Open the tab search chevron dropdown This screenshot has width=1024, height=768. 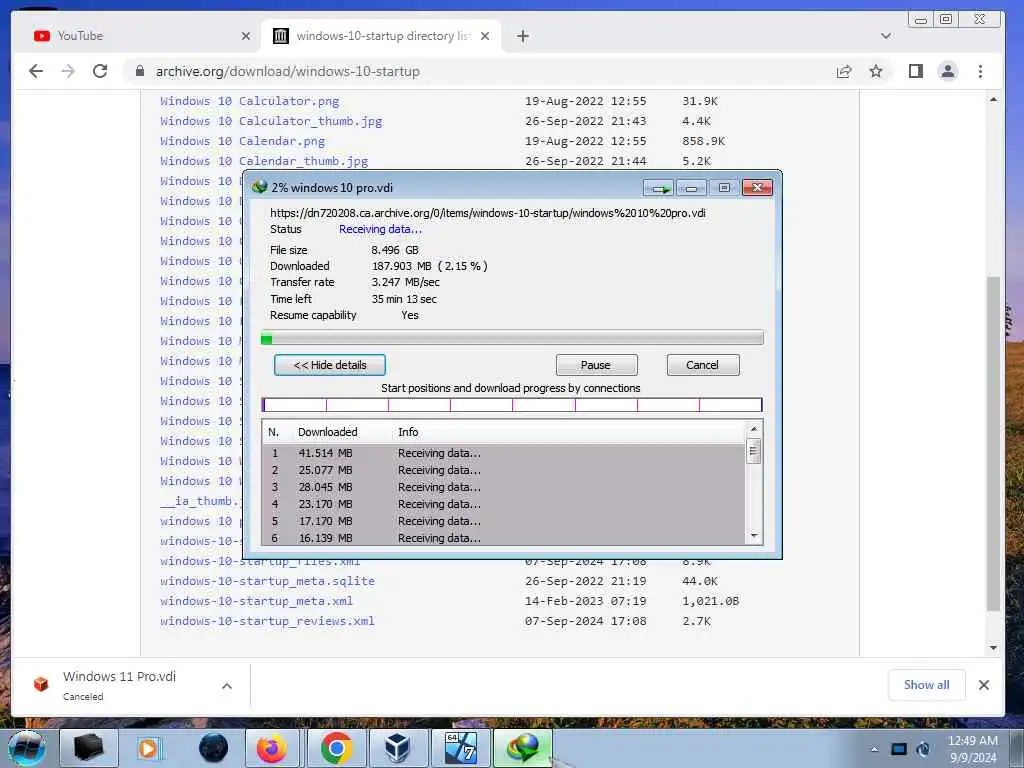pos(886,36)
